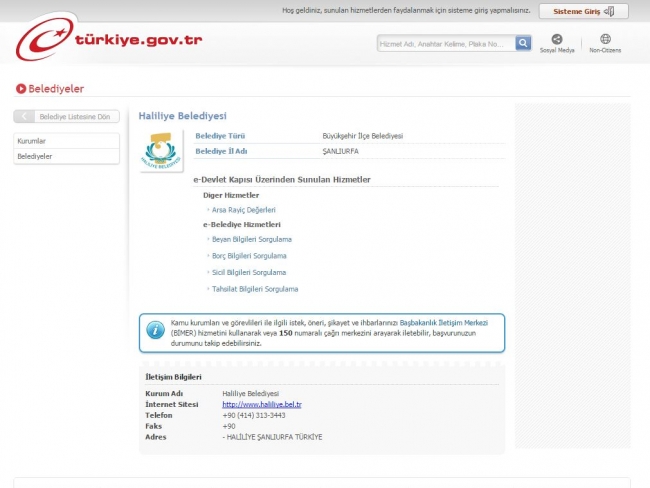Focus the Hizmet Adı search field

coord(446,44)
